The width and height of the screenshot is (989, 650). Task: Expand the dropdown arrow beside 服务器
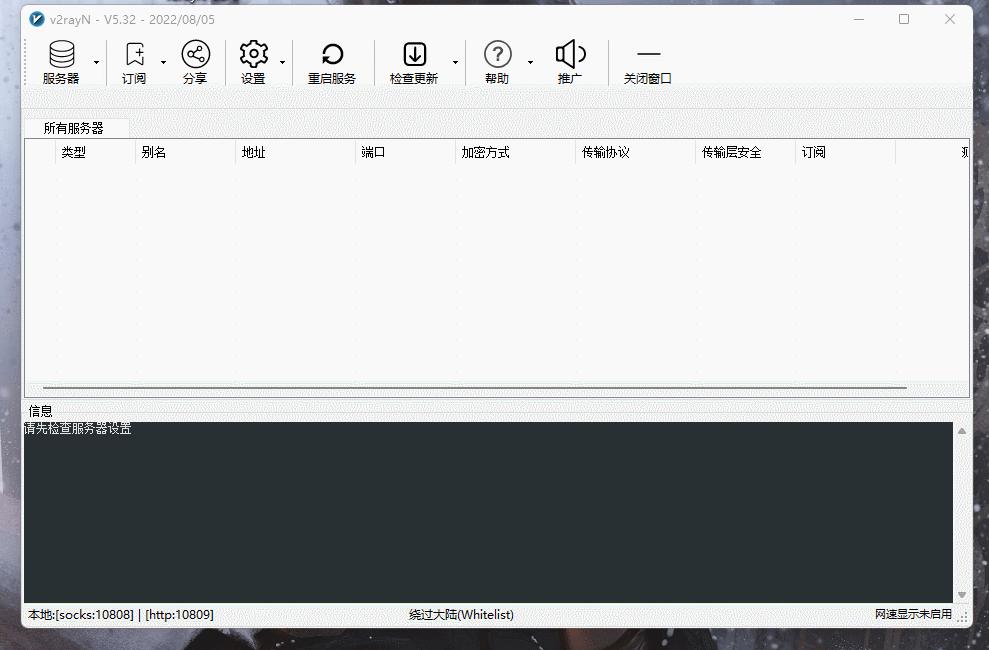(x=96, y=62)
